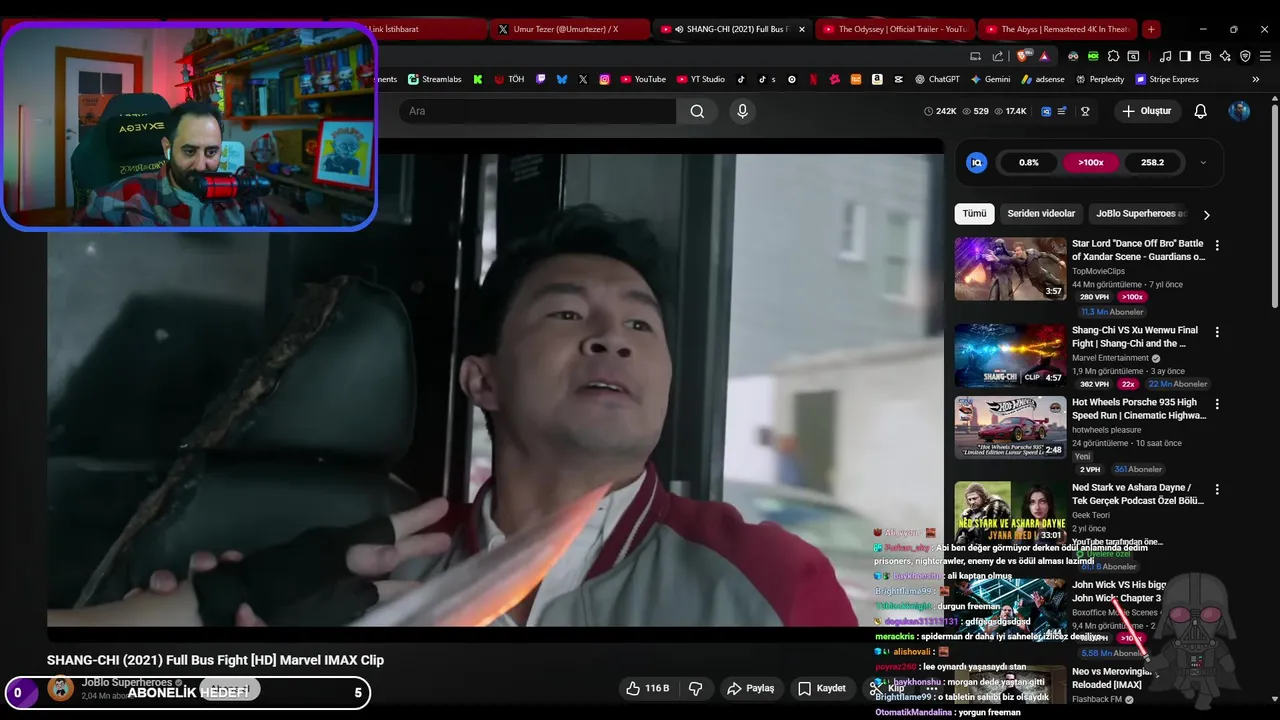This screenshot has width=1280, height=720.
Task: Open options menu for Star Lord video
Action: click(1217, 245)
